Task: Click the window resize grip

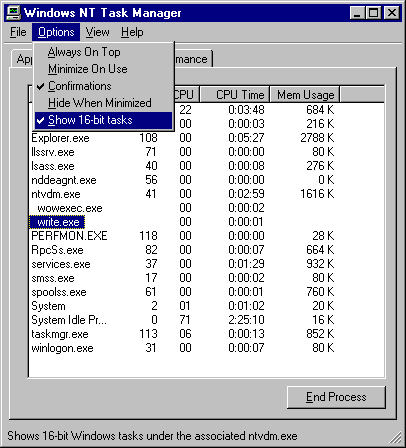Action: tap(395, 438)
